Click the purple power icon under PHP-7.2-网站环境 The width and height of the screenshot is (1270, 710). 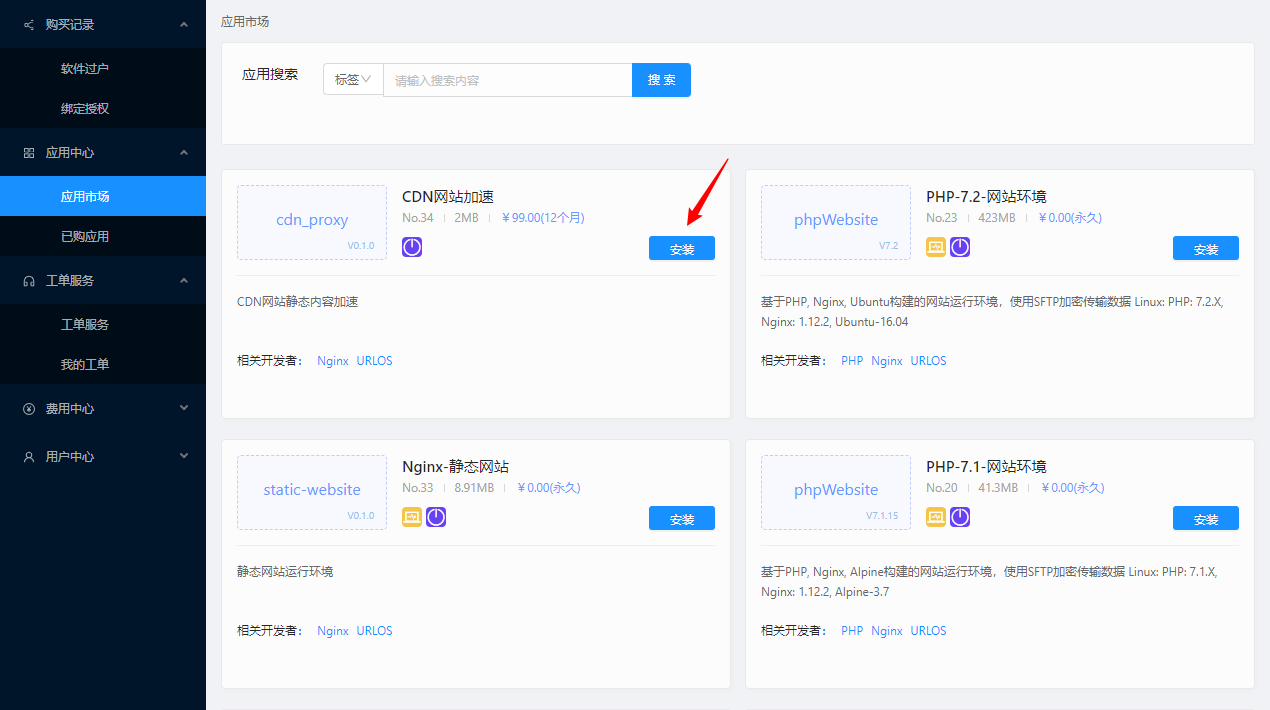960,247
